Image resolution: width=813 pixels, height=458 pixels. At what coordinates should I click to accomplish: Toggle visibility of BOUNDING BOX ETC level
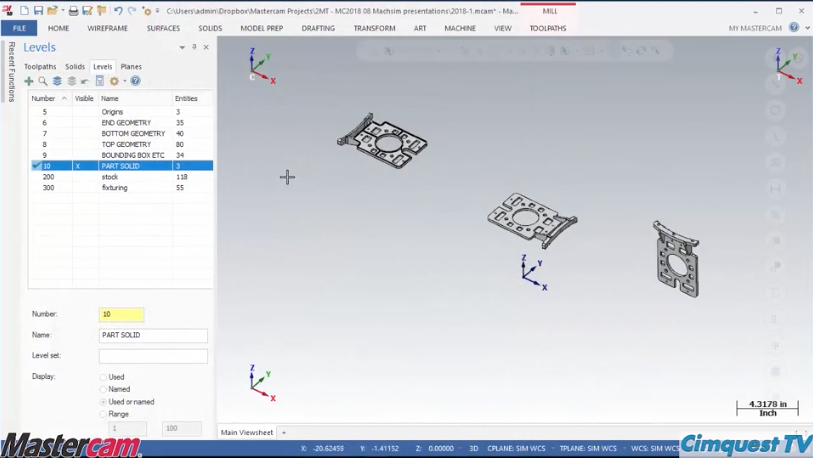[85, 155]
